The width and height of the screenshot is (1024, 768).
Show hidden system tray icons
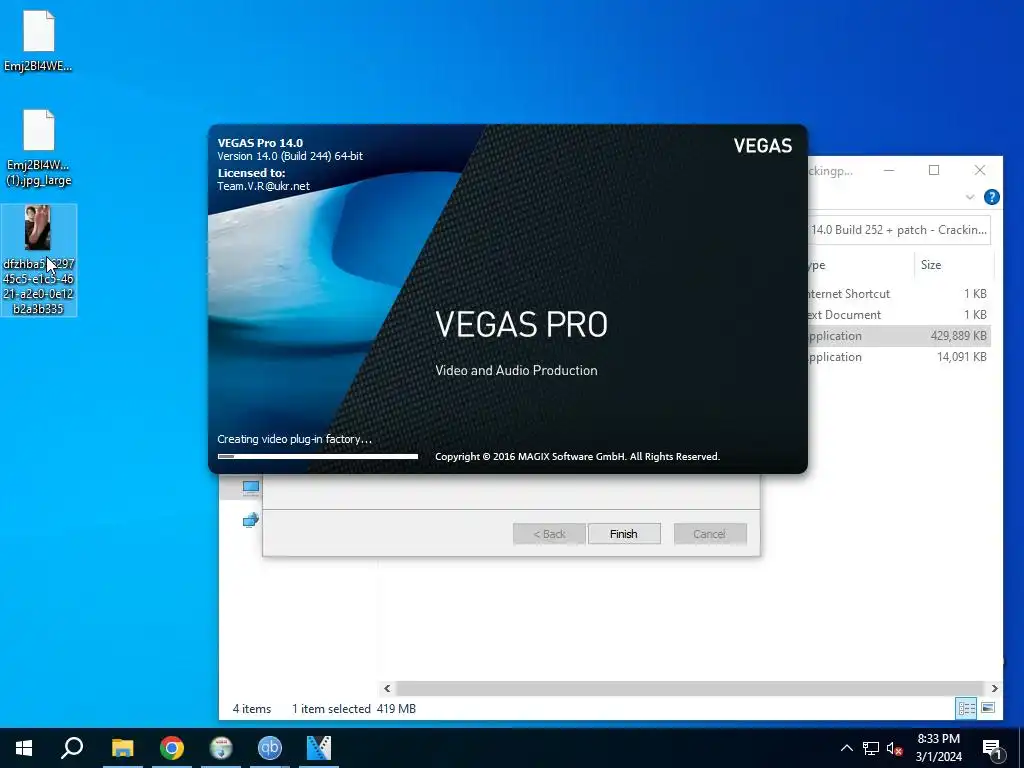click(846, 748)
